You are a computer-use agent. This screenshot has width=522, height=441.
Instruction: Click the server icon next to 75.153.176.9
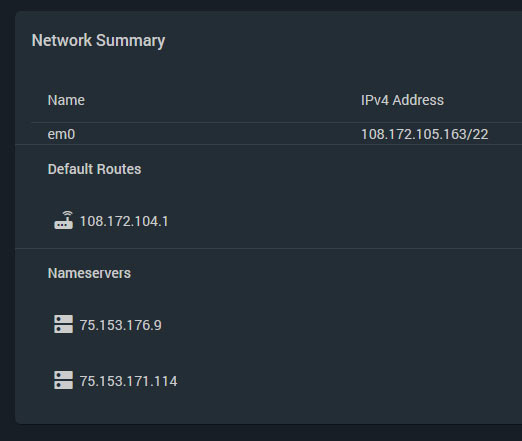pos(63,324)
